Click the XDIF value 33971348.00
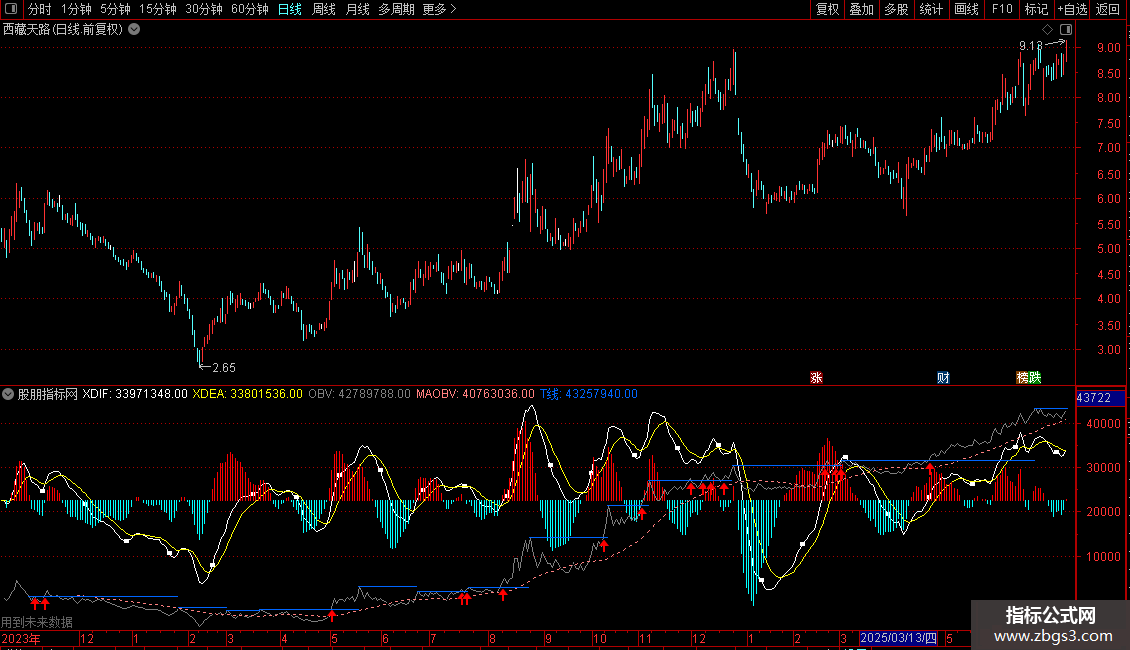Screen dimensions: 1130x650 (151, 394)
